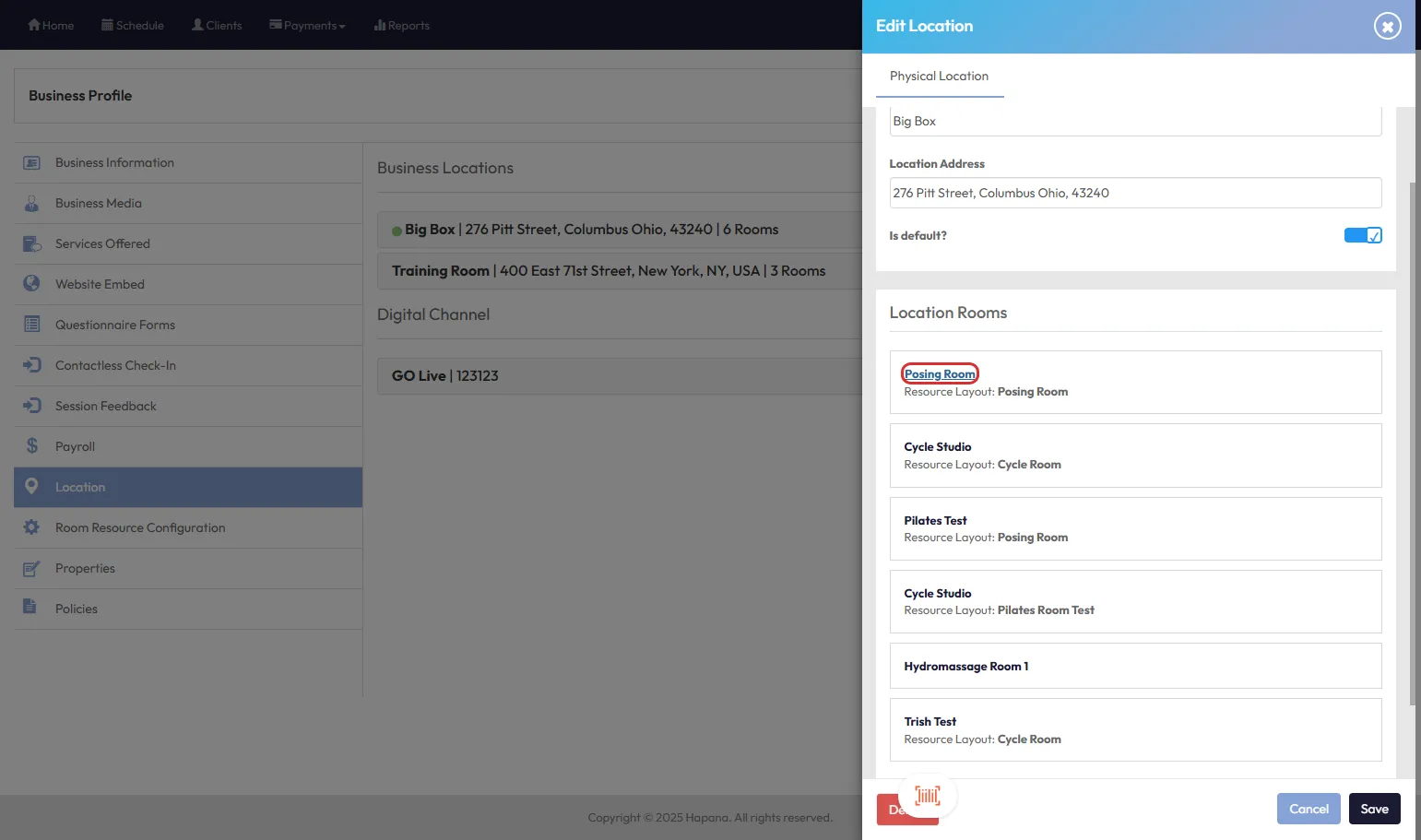This screenshot has height=840, width=1421.
Task: Toggle the Is default switch off
Action: 1362,235
